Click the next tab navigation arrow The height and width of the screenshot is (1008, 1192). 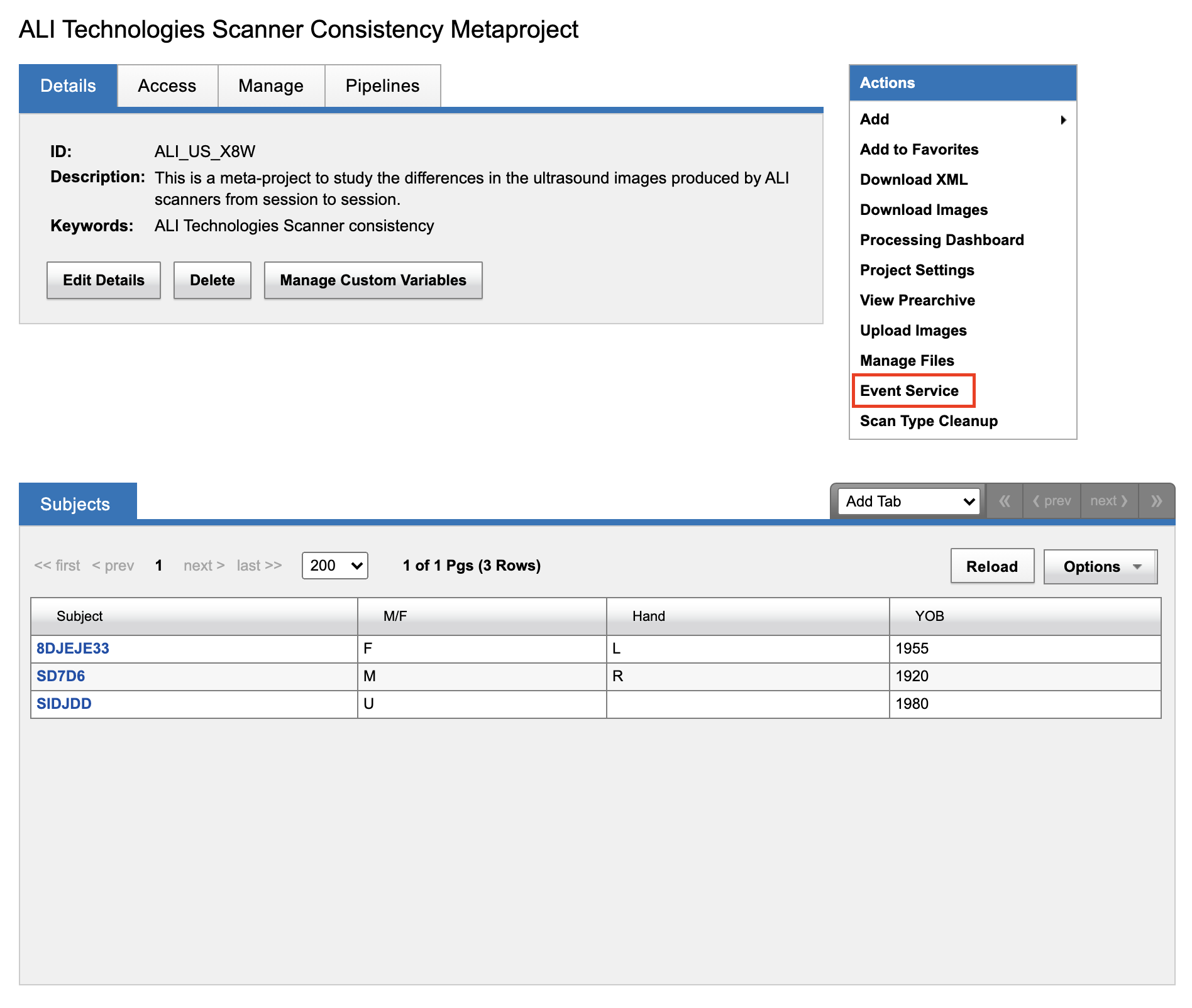(x=1109, y=501)
